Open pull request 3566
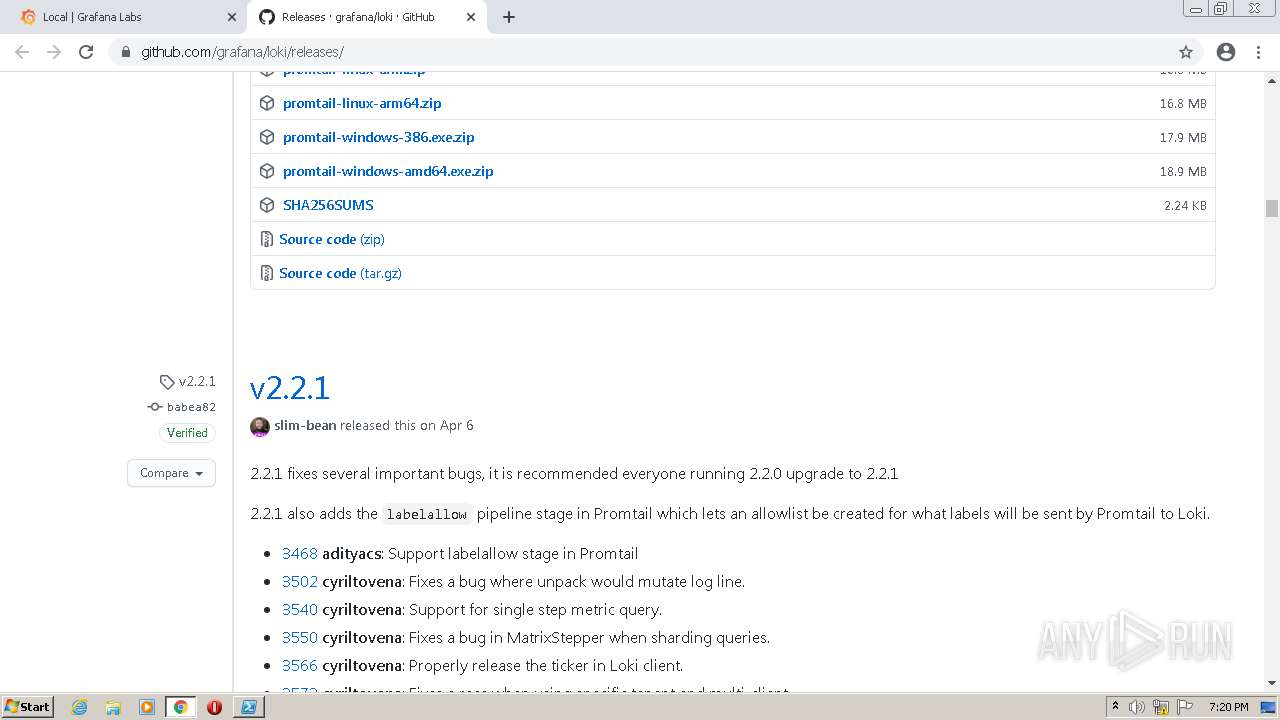 click(x=300, y=665)
